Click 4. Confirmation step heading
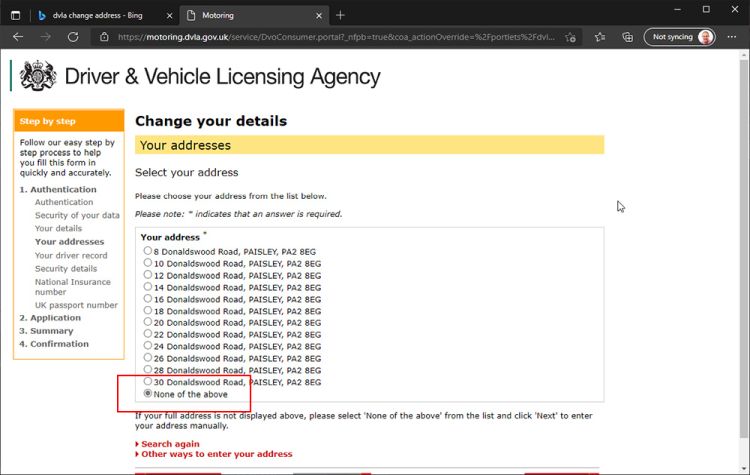The image size is (750, 475). [54, 343]
